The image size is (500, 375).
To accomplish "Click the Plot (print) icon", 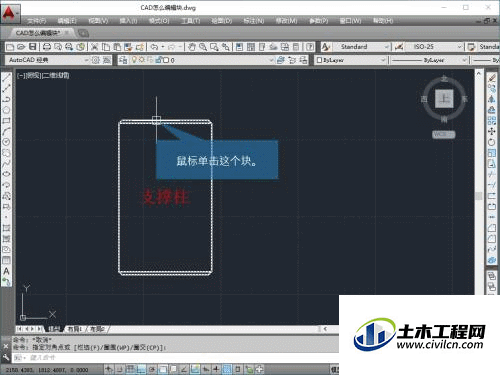I will click(x=47, y=47).
